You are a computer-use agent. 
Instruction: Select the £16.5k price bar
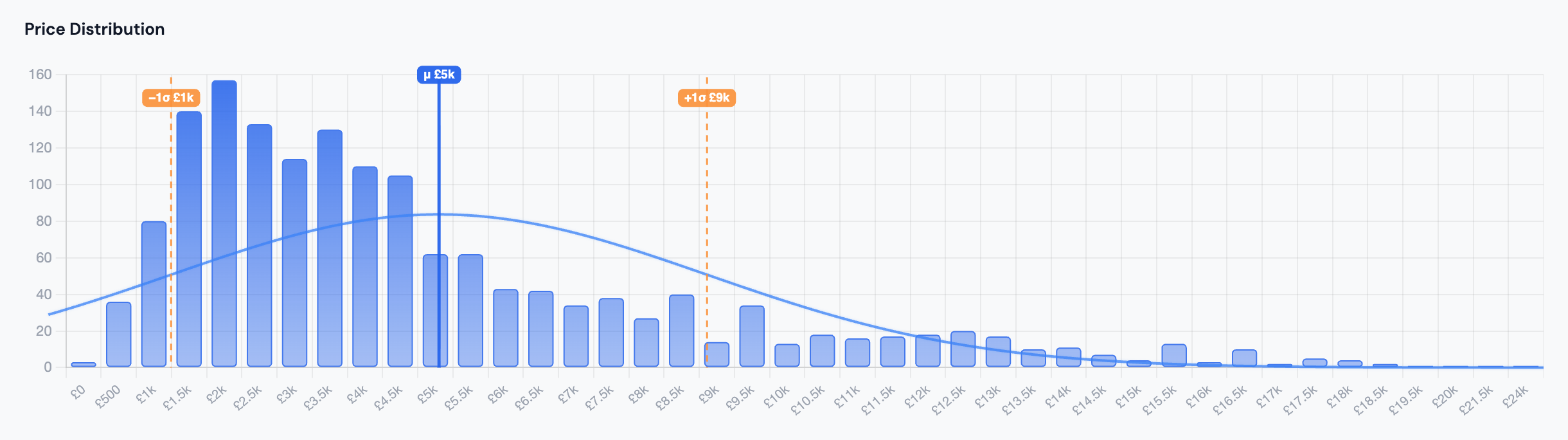click(x=1244, y=358)
